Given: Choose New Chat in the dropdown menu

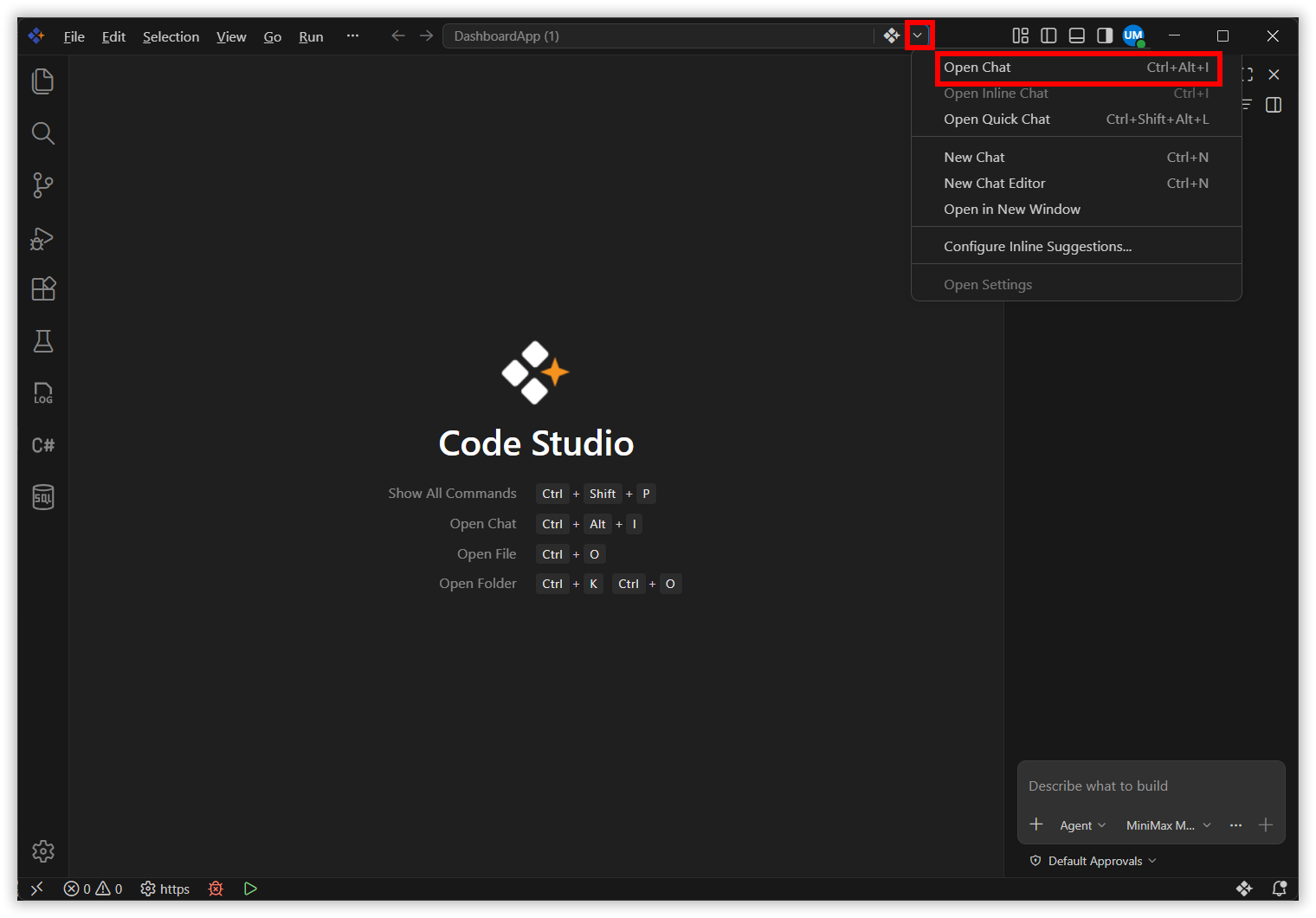Looking at the screenshot, I should click(x=1076, y=158).
